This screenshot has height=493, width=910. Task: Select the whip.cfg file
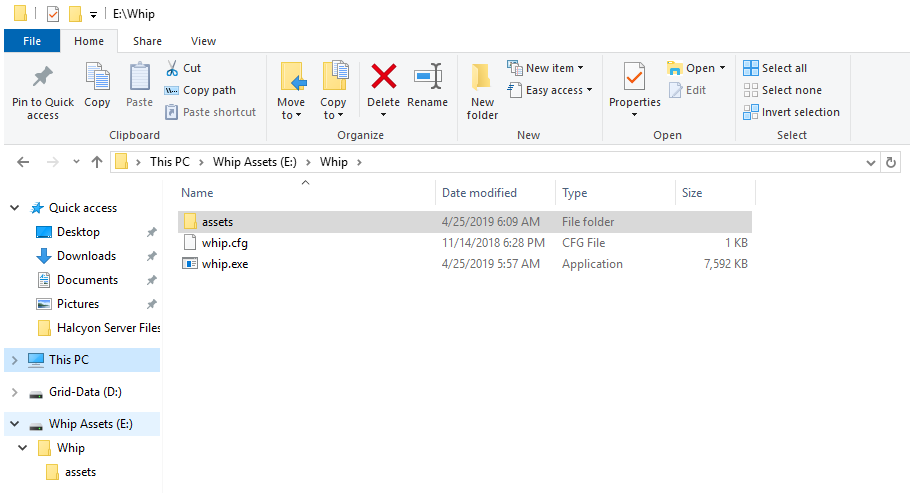pos(464,243)
